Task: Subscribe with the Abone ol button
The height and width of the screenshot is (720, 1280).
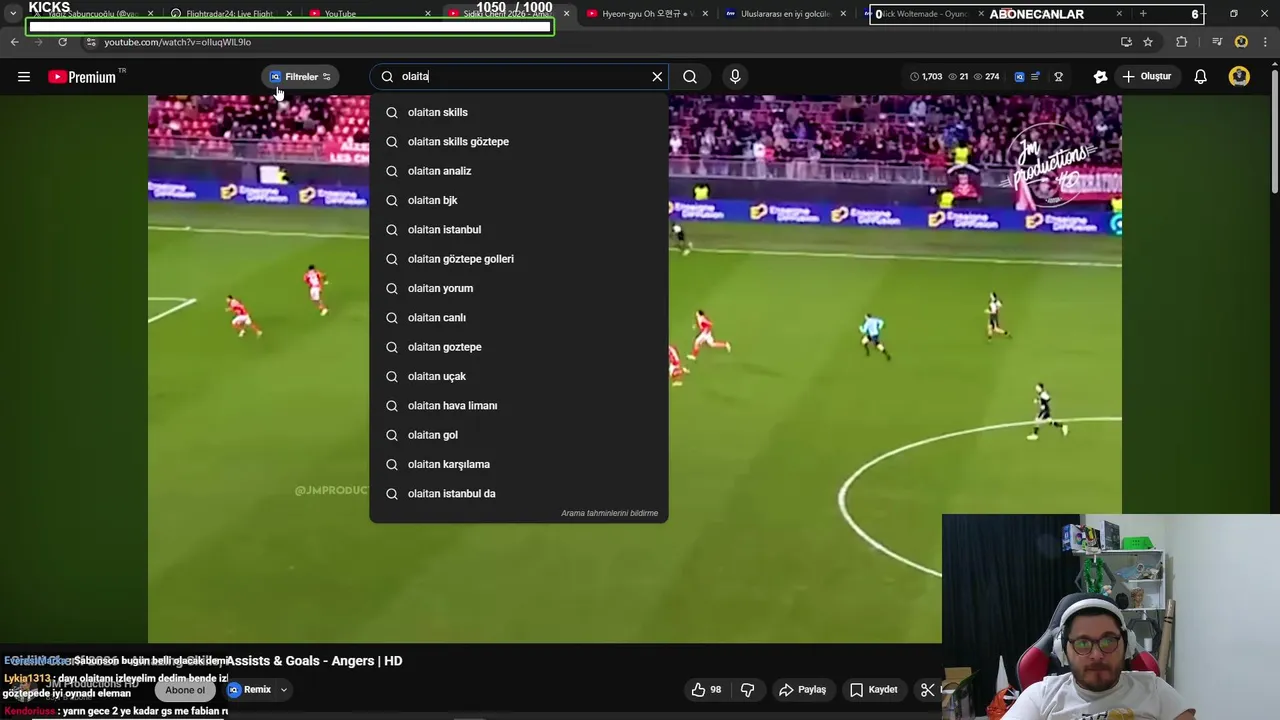Action: [x=185, y=690]
